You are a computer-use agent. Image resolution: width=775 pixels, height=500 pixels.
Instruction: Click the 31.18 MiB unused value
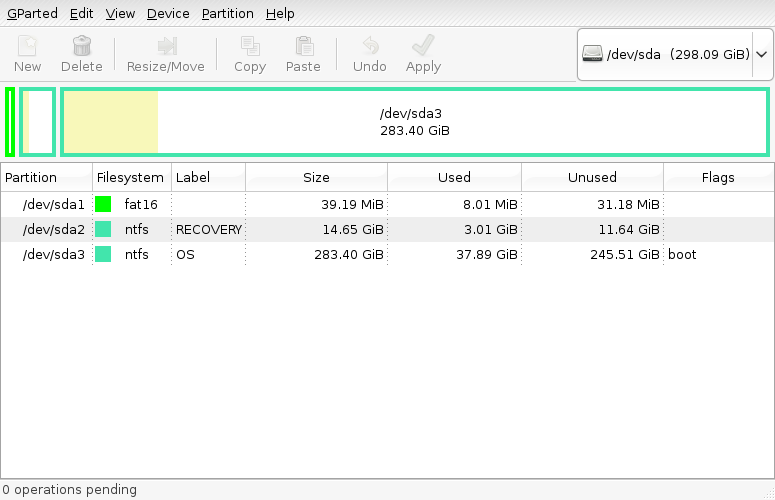pos(628,205)
